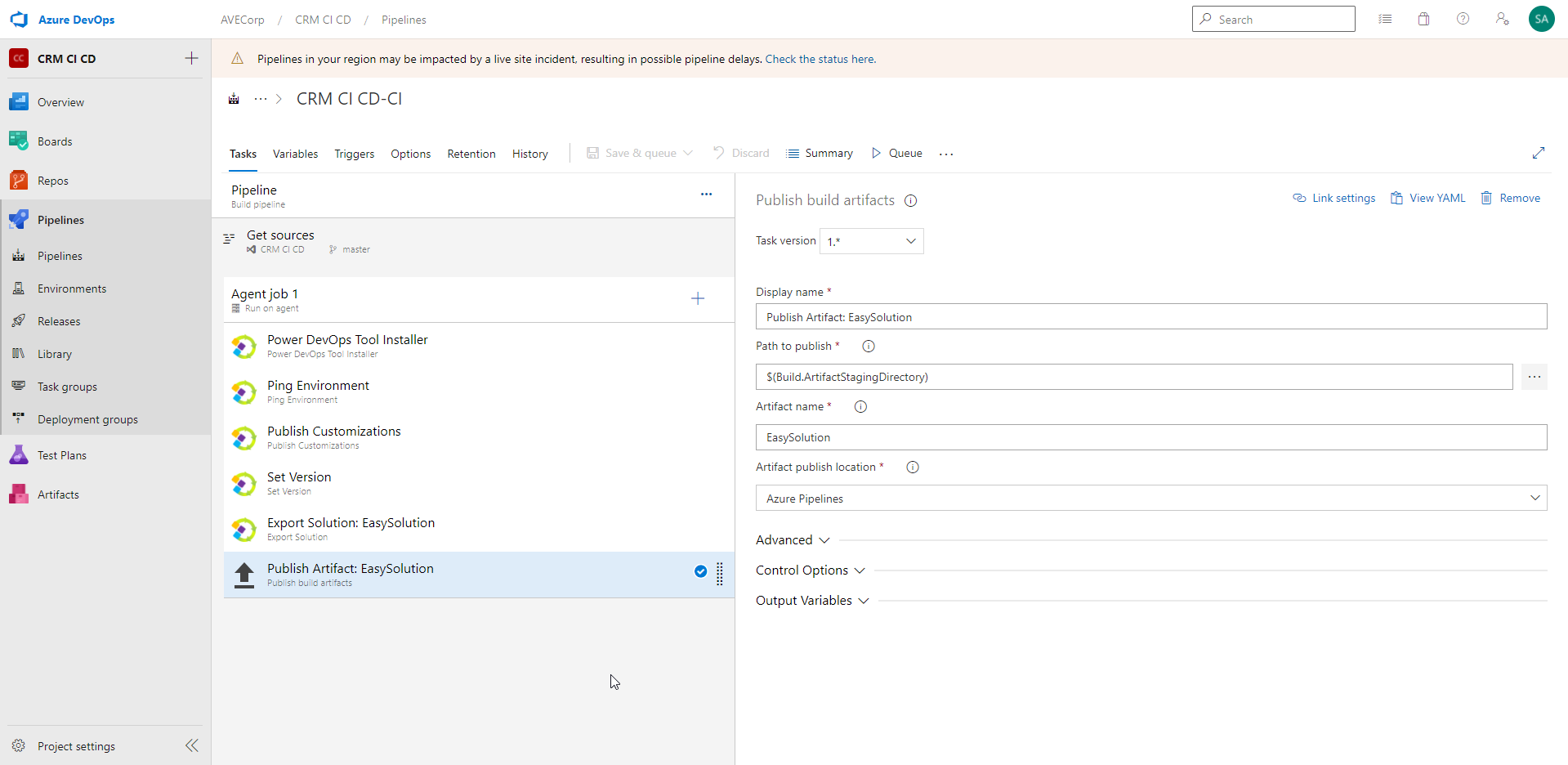Click info icon beside Artifact publish location
The width and height of the screenshot is (1568, 765).
pyautogui.click(x=913, y=467)
